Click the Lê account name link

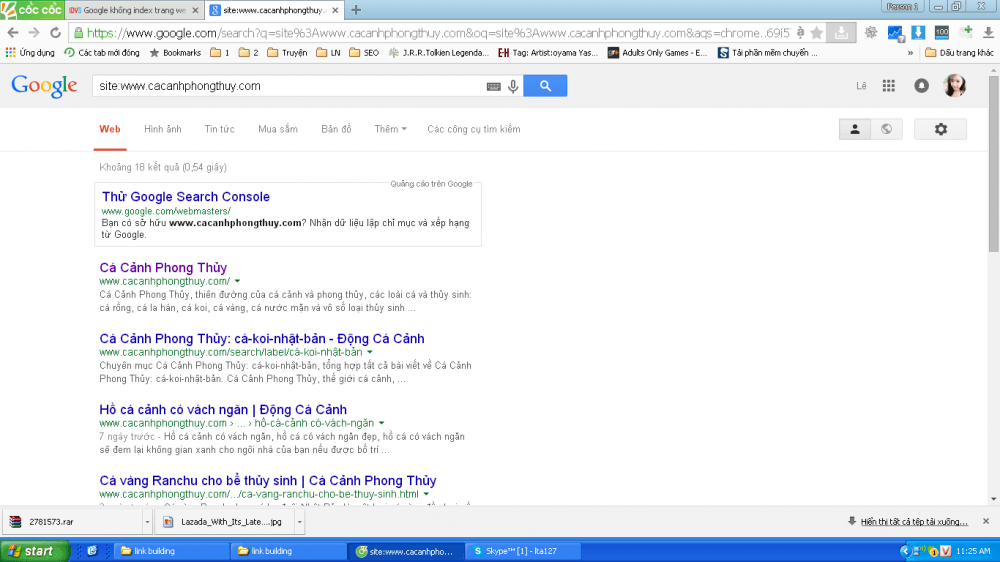[861, 86]
